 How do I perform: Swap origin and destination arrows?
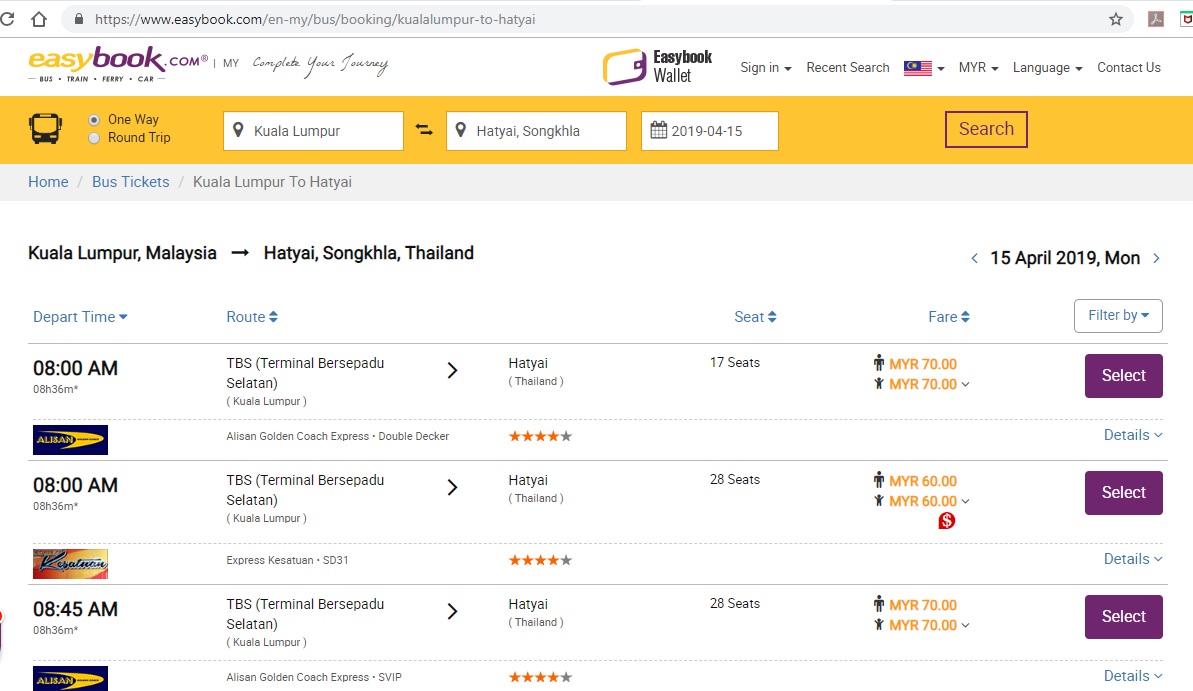click(x=424, y=130)
